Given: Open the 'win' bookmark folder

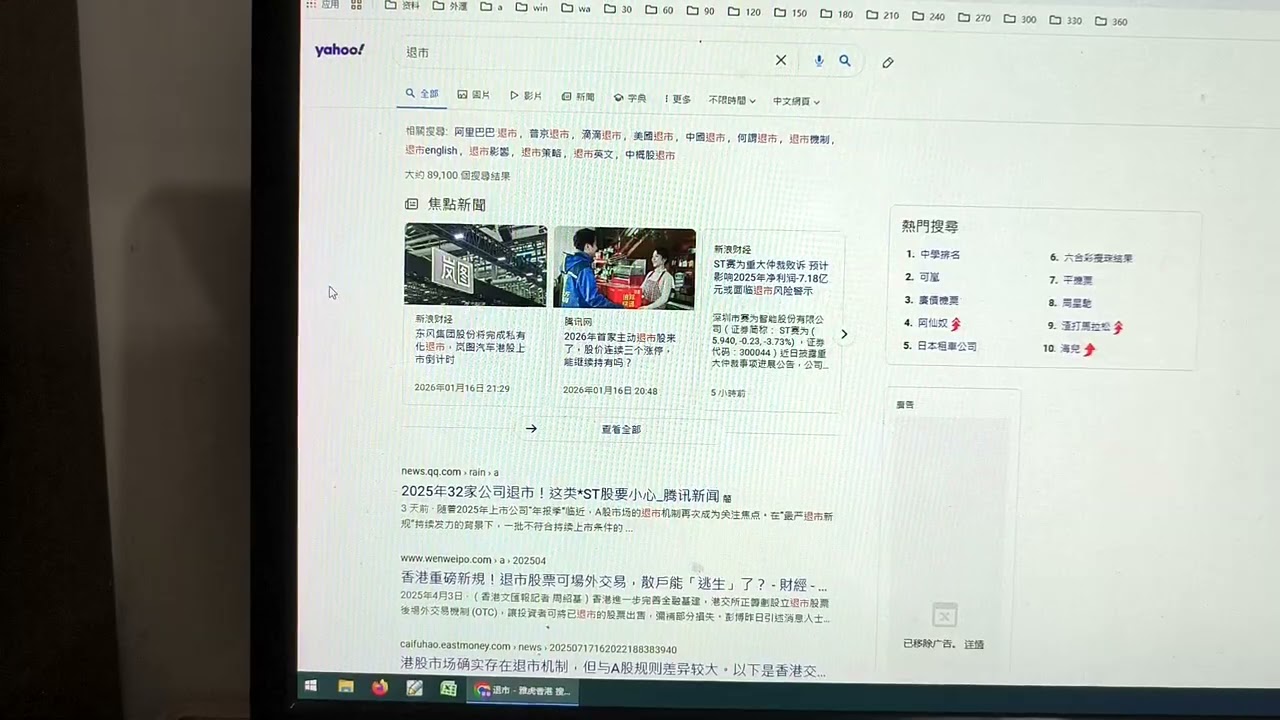Looking at the screenshot, I should [x=532, y=7].
